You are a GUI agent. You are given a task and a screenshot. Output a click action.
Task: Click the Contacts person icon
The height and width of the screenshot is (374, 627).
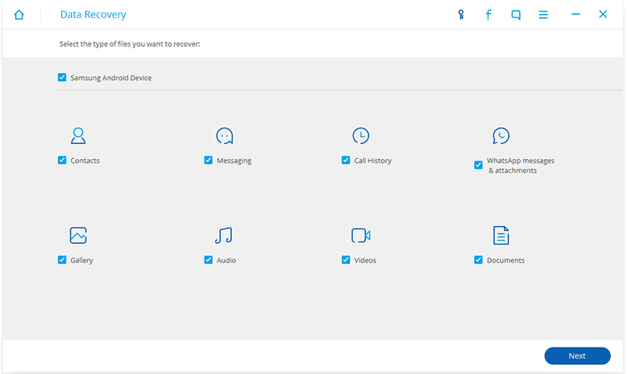[x=78, y=136]
